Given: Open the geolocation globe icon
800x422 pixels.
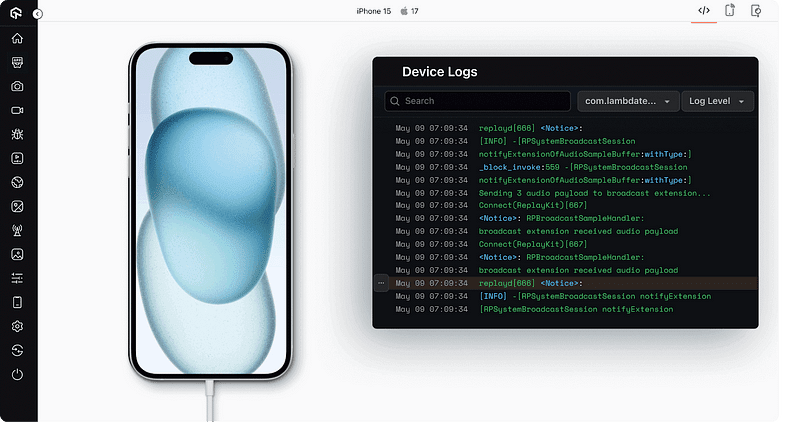Looking at the screenshot, I should pyautogui.click(x=17, y=182).
